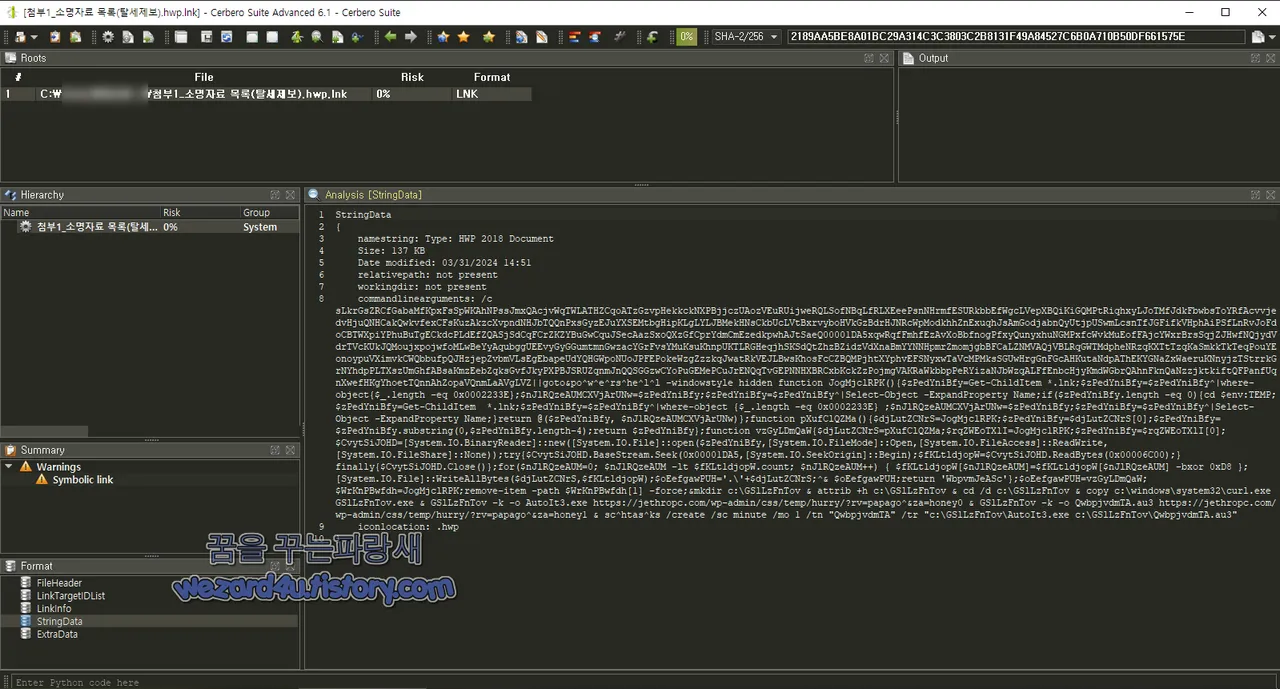
Task: Click the document with pencil icon
Action: 541,37
